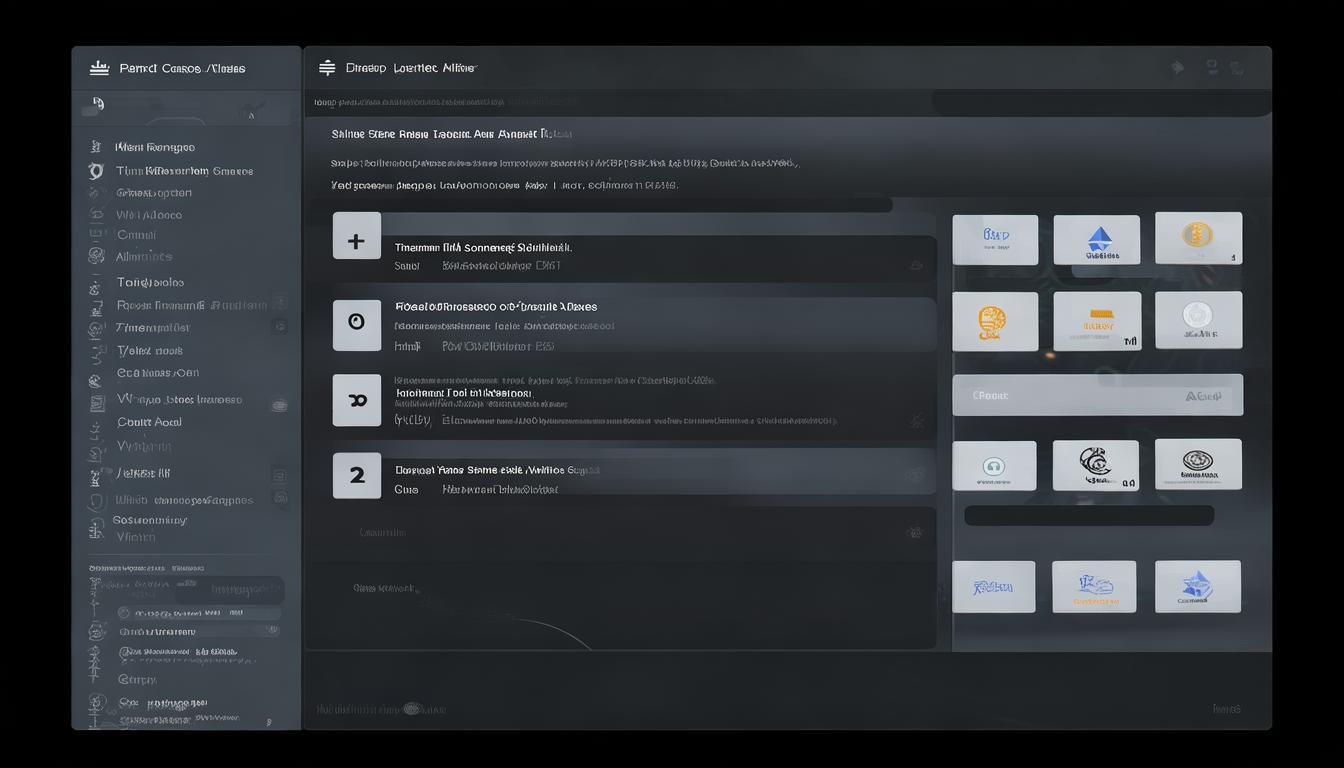The width and height of the screenshot is (1344, 768).
Task: Click the dark slider bar below black-logo cards
Action: pyautogui.click(x=1088, y=515)
